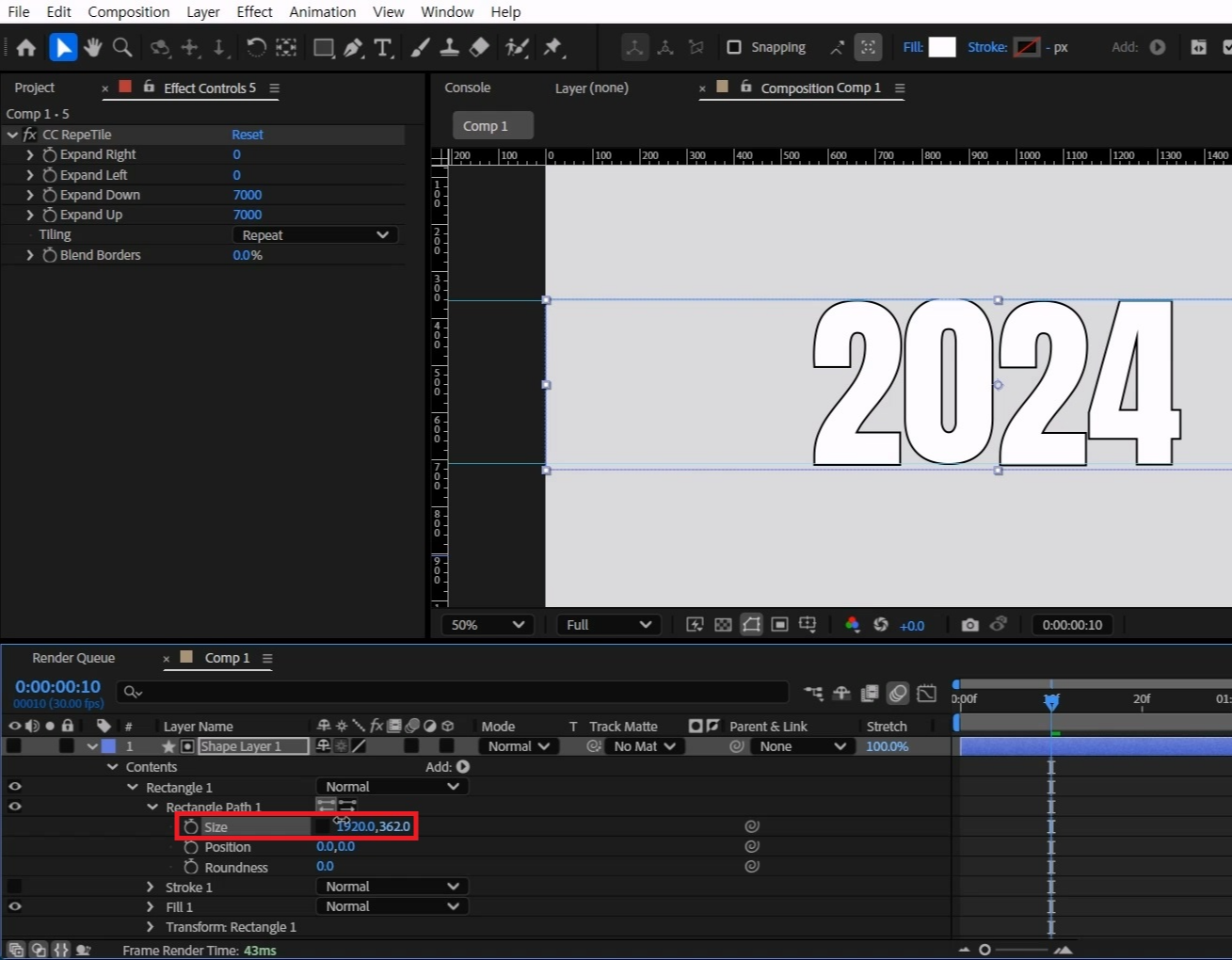Toggle mask and shape path visibility icon
Screen dimensions: 1232x960
751,625
